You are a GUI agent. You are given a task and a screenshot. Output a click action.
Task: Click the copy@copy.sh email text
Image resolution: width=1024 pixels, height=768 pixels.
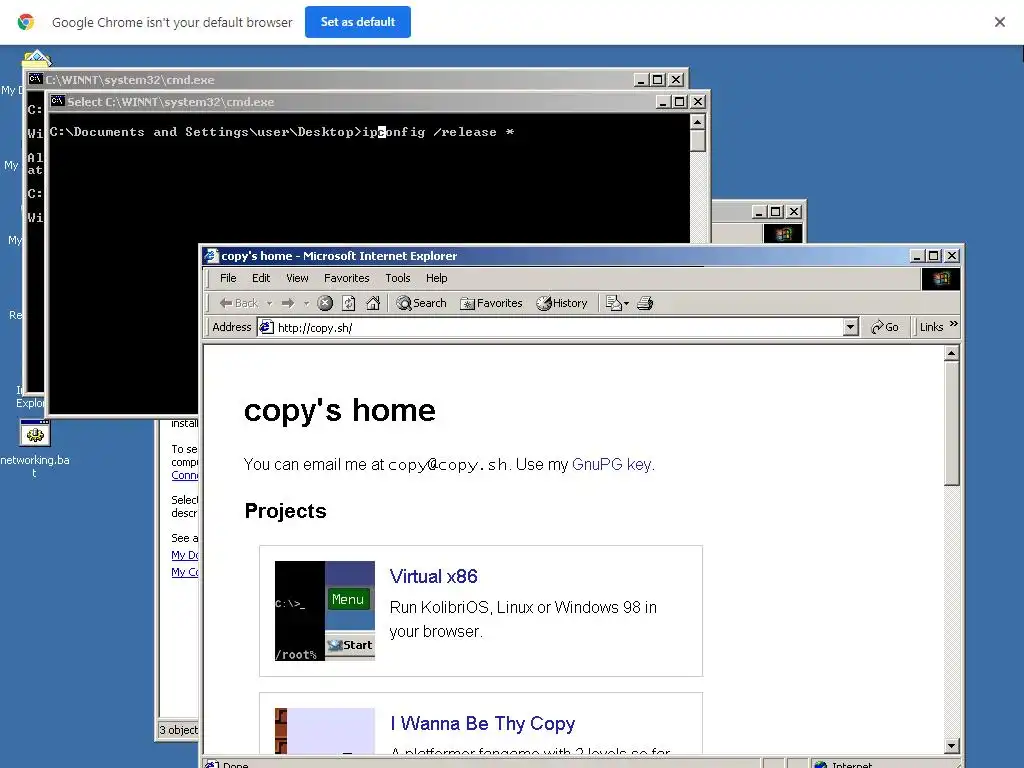pyautogui.click(x=447, y=464)
